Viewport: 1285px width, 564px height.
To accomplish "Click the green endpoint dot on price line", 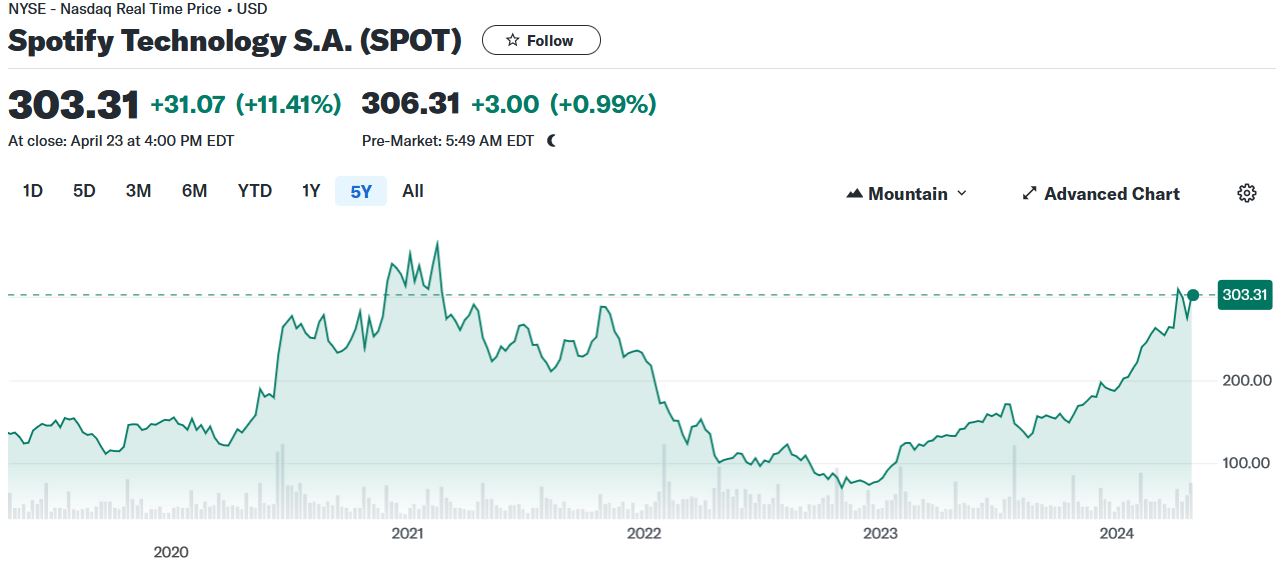I will coord(1193,295).
